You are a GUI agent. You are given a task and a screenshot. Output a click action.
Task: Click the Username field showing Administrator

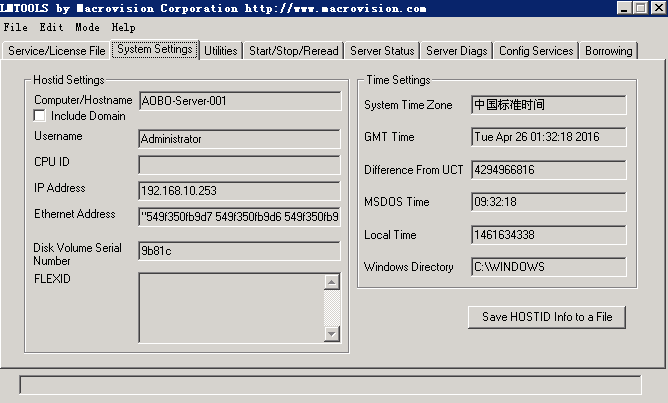tap(239, 139)
